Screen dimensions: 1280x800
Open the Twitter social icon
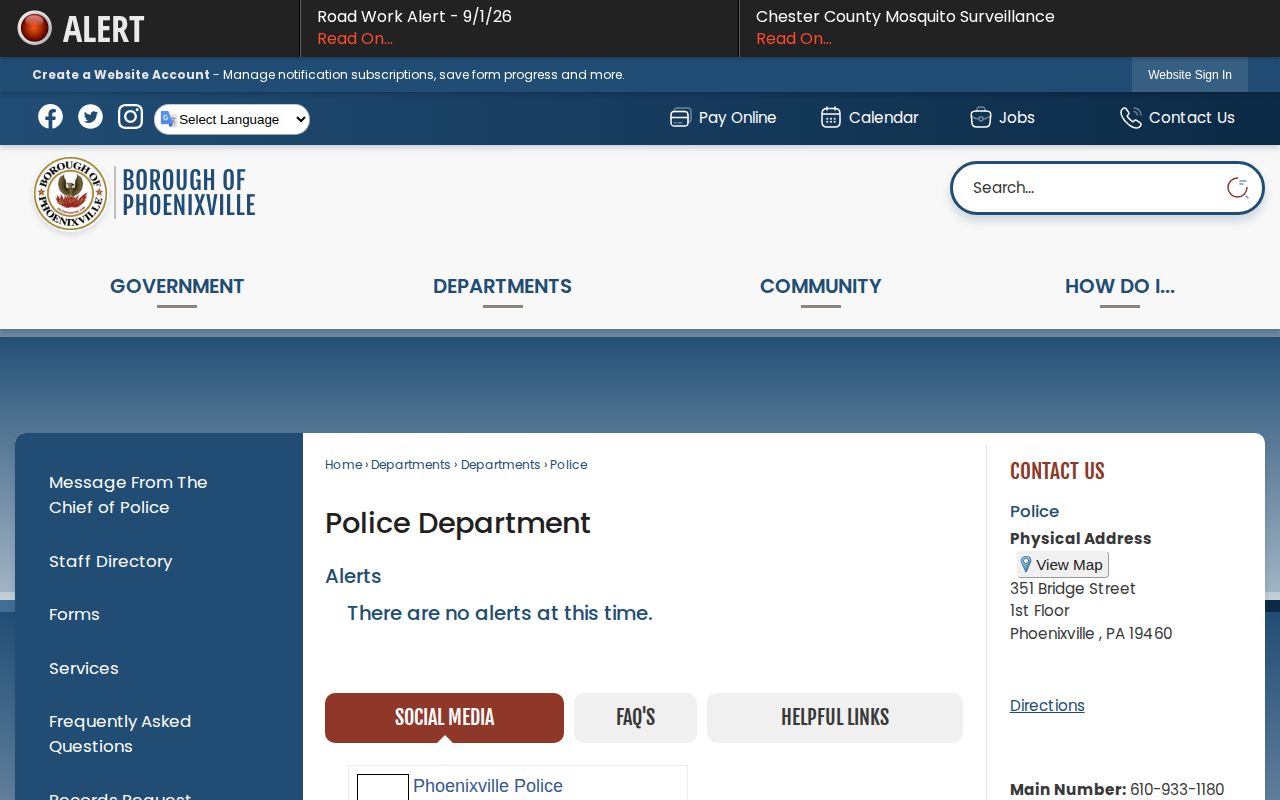click(90, 117)
